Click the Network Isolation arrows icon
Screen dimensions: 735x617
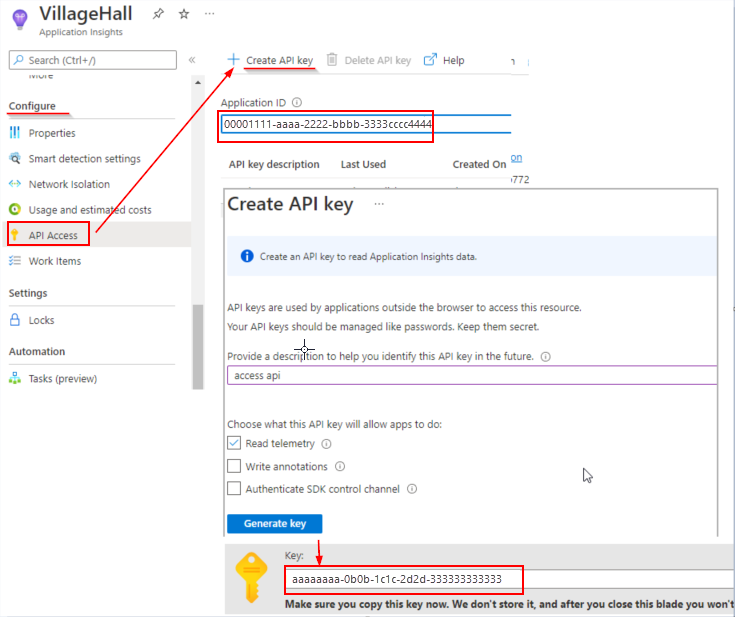pyautogui.click(x=15, y=184)
